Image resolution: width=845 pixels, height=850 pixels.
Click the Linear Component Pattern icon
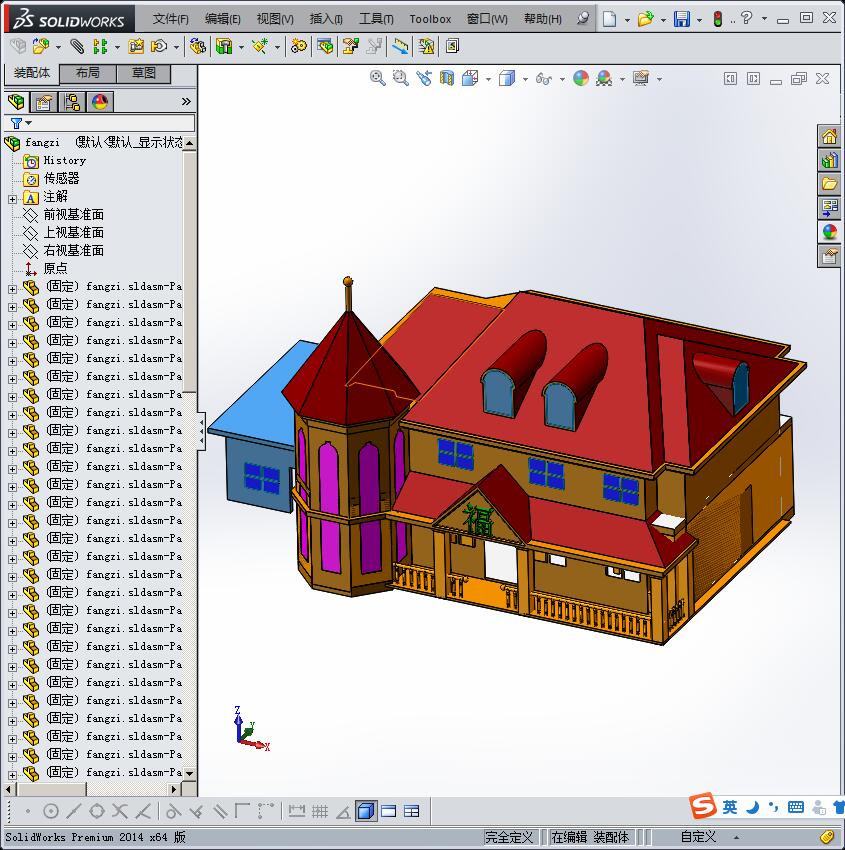pos(100,47)
